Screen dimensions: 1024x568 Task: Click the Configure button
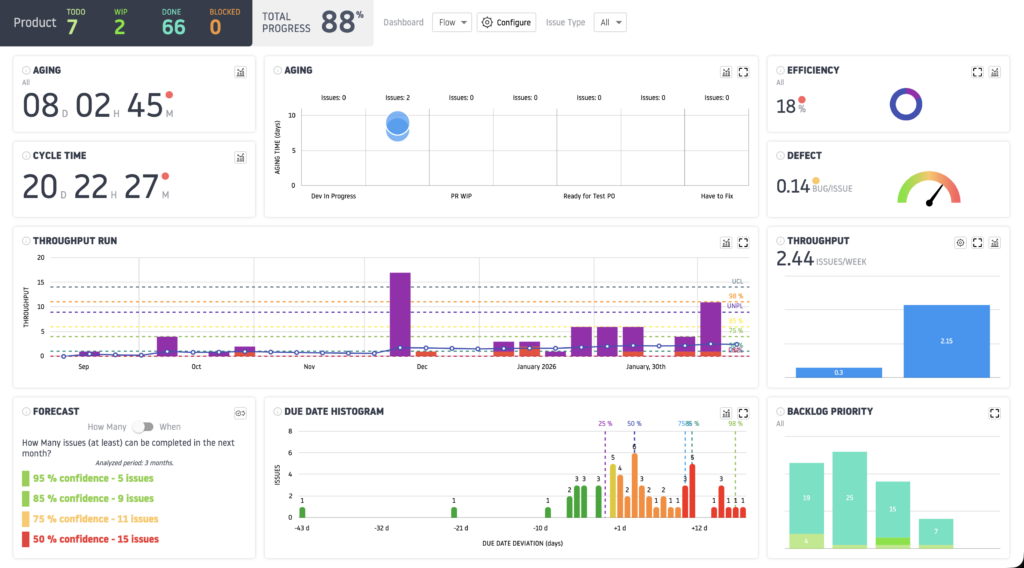506,22
